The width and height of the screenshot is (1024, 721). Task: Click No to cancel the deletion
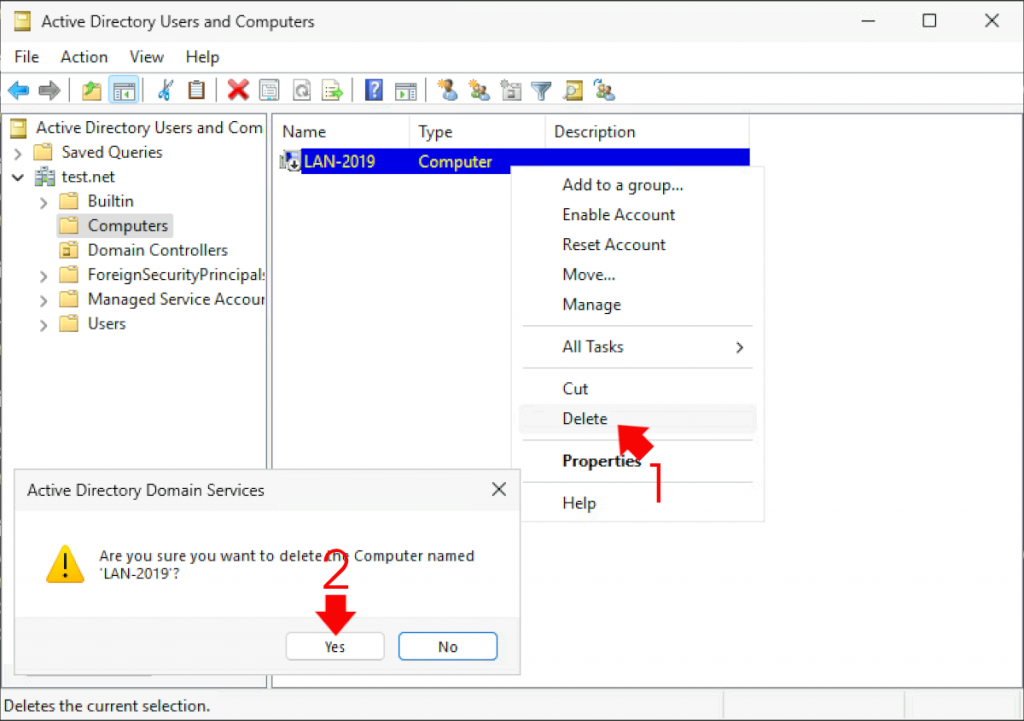[x=447, y=646]
